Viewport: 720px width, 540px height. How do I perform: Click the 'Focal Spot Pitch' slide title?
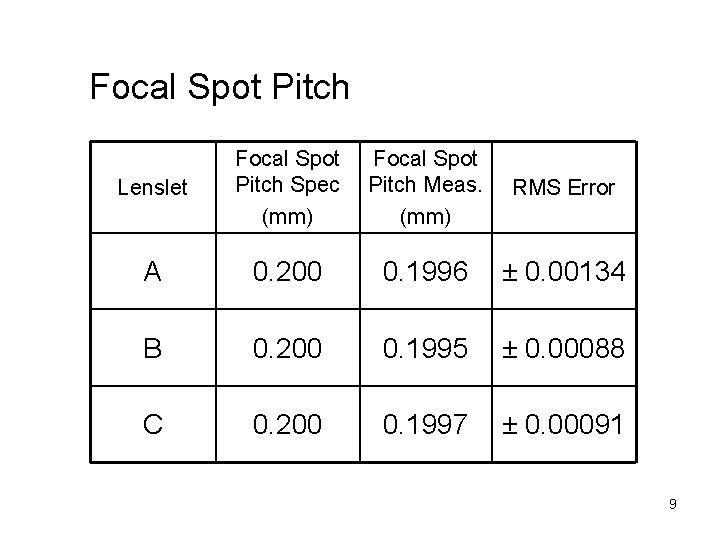pos(220,87)
